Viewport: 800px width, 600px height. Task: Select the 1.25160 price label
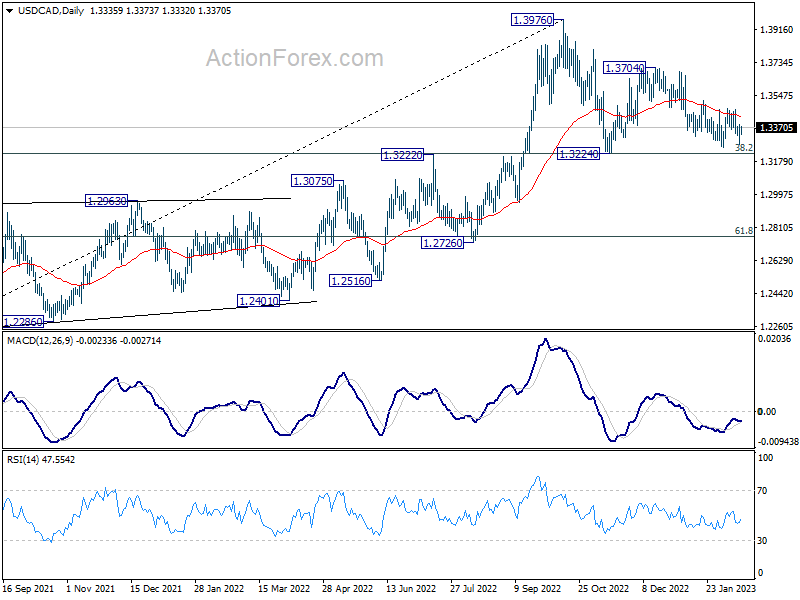(351, 281)
